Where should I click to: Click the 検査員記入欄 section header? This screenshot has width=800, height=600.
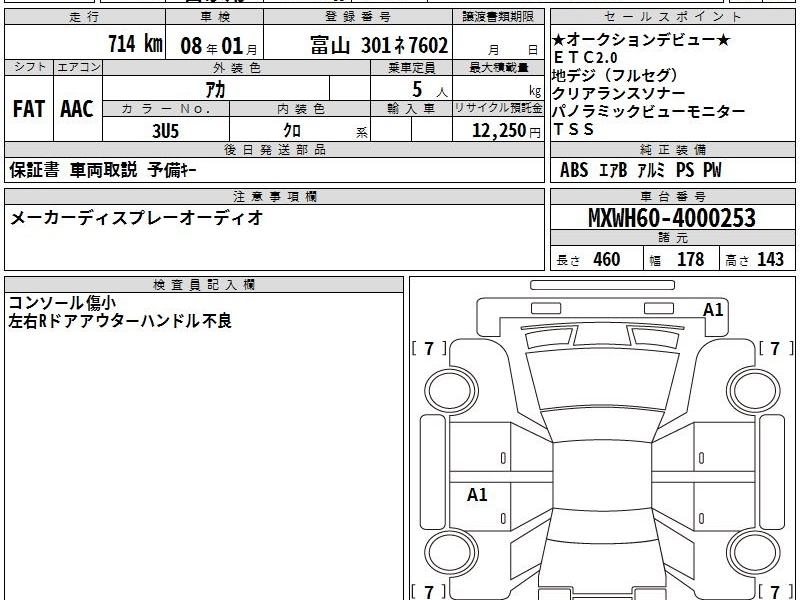204,284
